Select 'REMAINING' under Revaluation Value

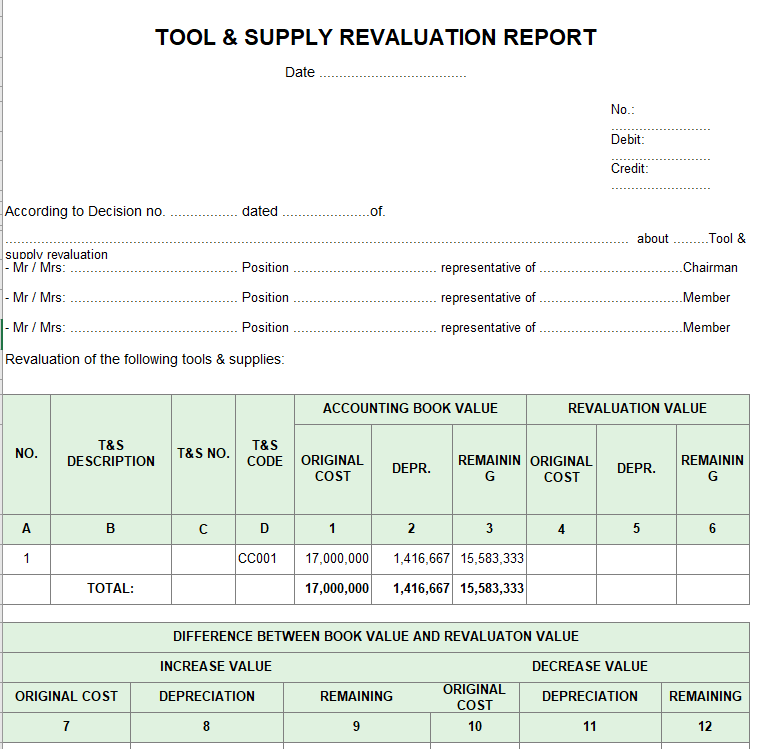tap(713, 469)
